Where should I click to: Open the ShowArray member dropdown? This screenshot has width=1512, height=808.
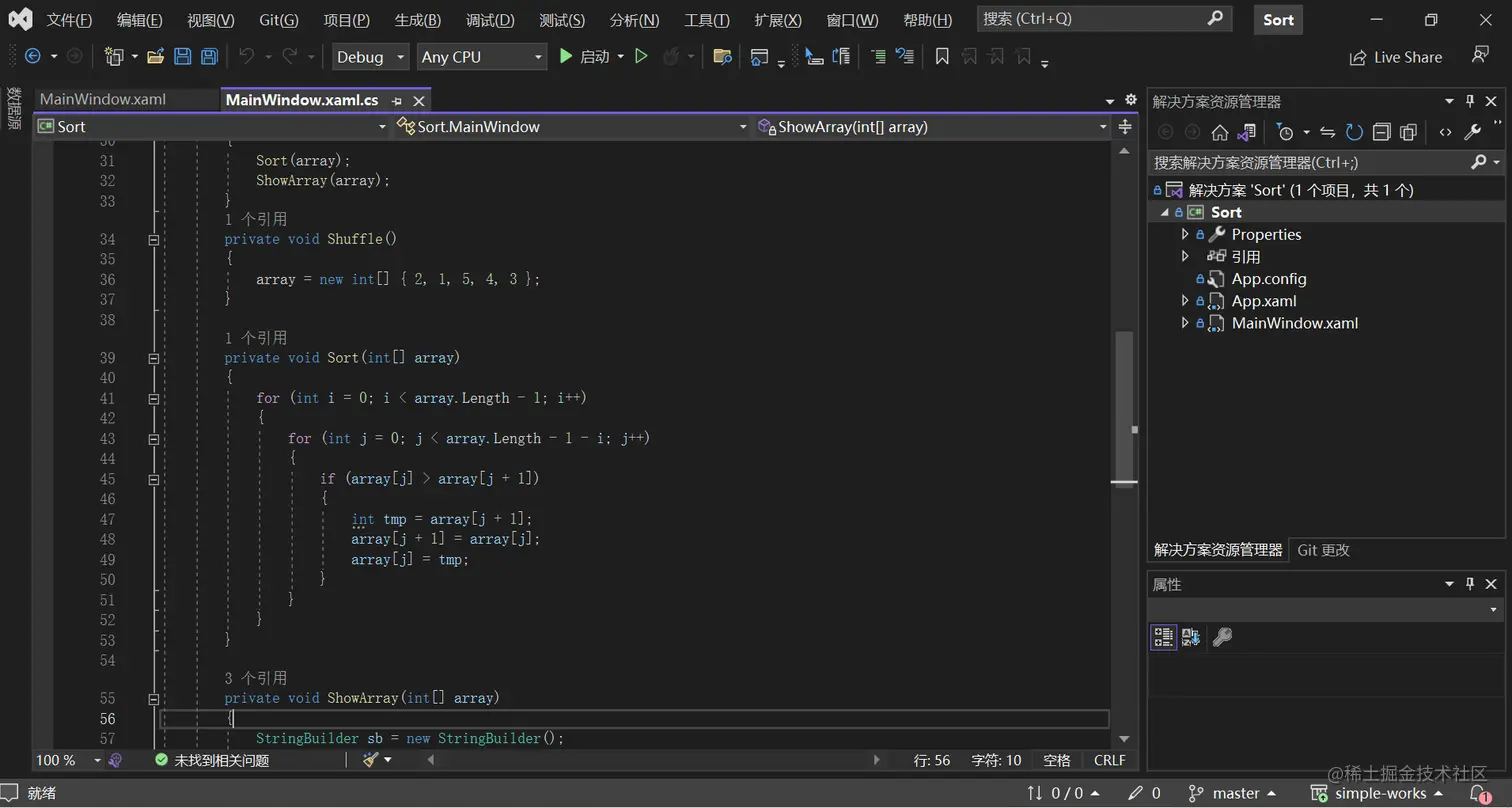pos(932,127)
